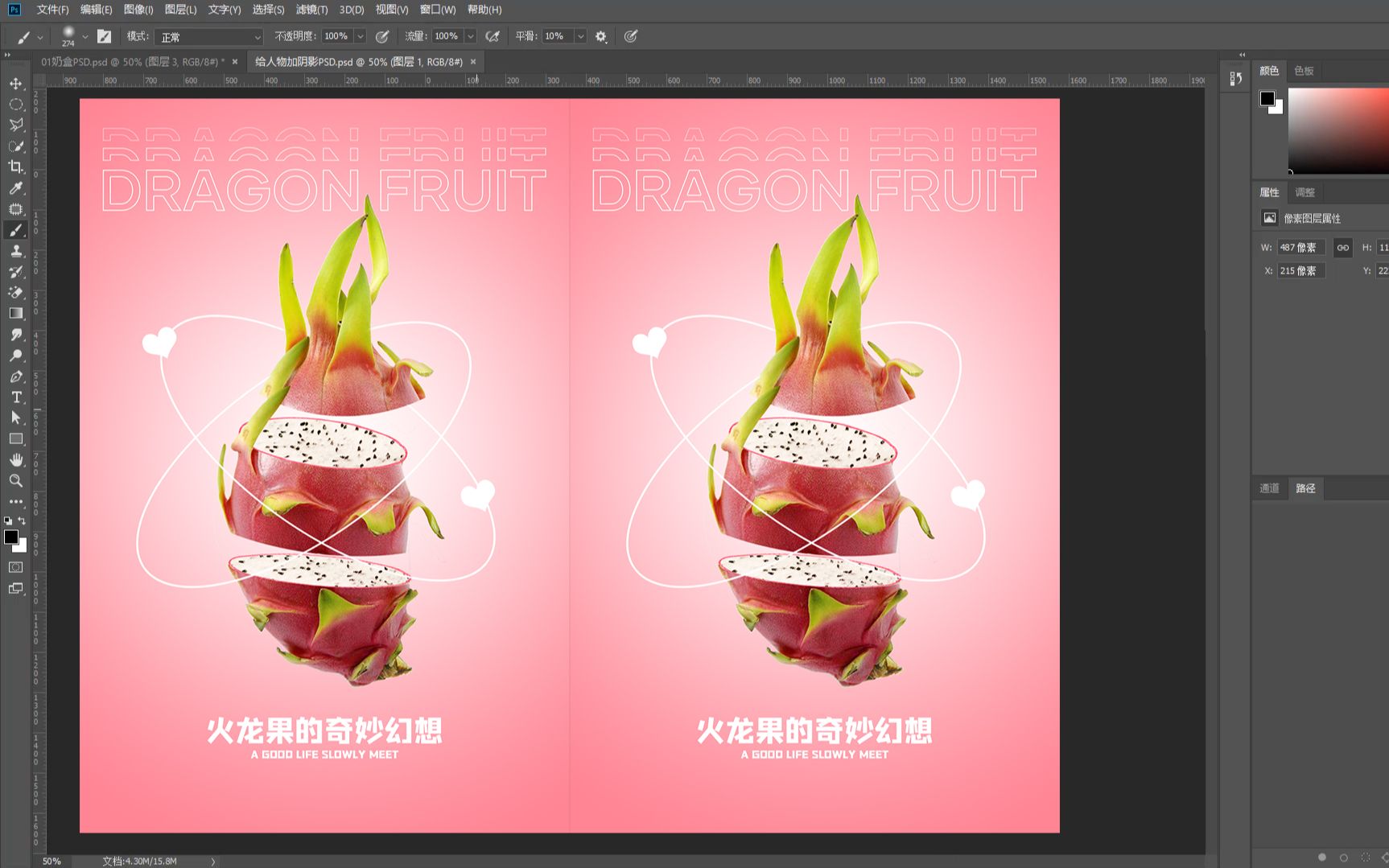1389x868 pixels.
Task: Select the Rectangle shape tool
Action: coord(16,439)
